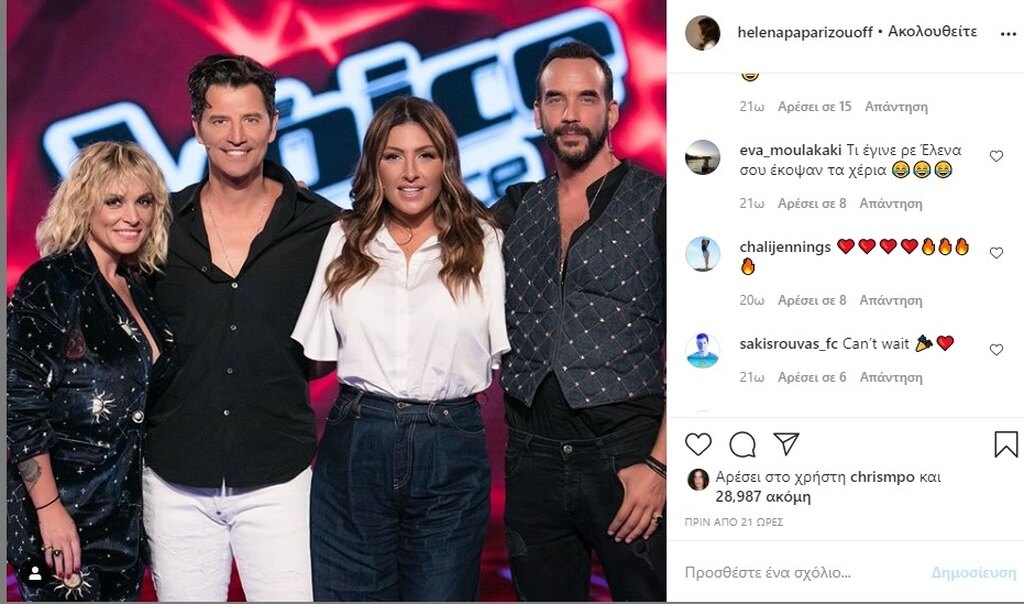Image resolution: width=1024 pixels, height=604 pixels.
Task: Share the post via paper plane icon
Action: coord(786,443)
